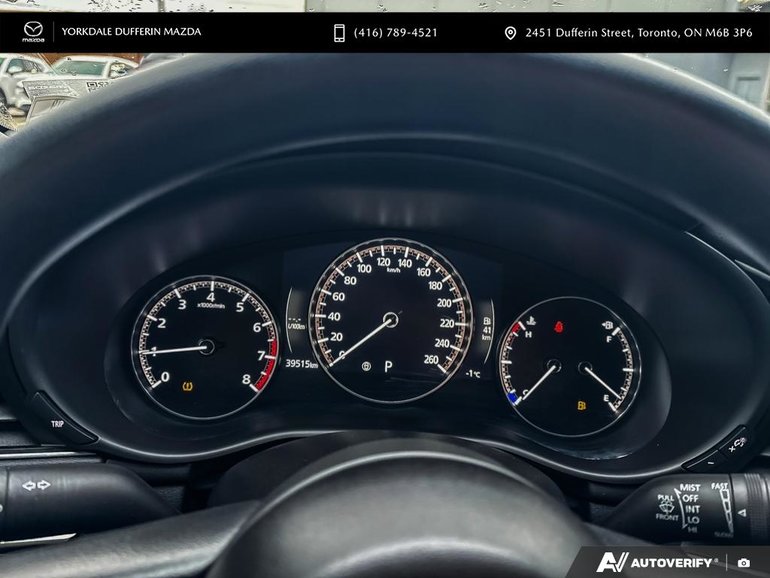
Task: Click the turn signal arrows on left stalk
Action: tap(36, 486)
